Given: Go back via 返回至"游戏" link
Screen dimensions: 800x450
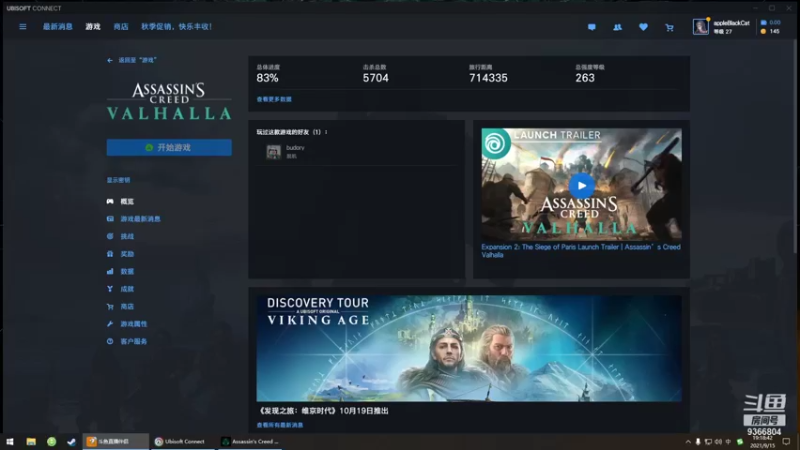Looking at the screenshot, I should (x=132, y=60).
